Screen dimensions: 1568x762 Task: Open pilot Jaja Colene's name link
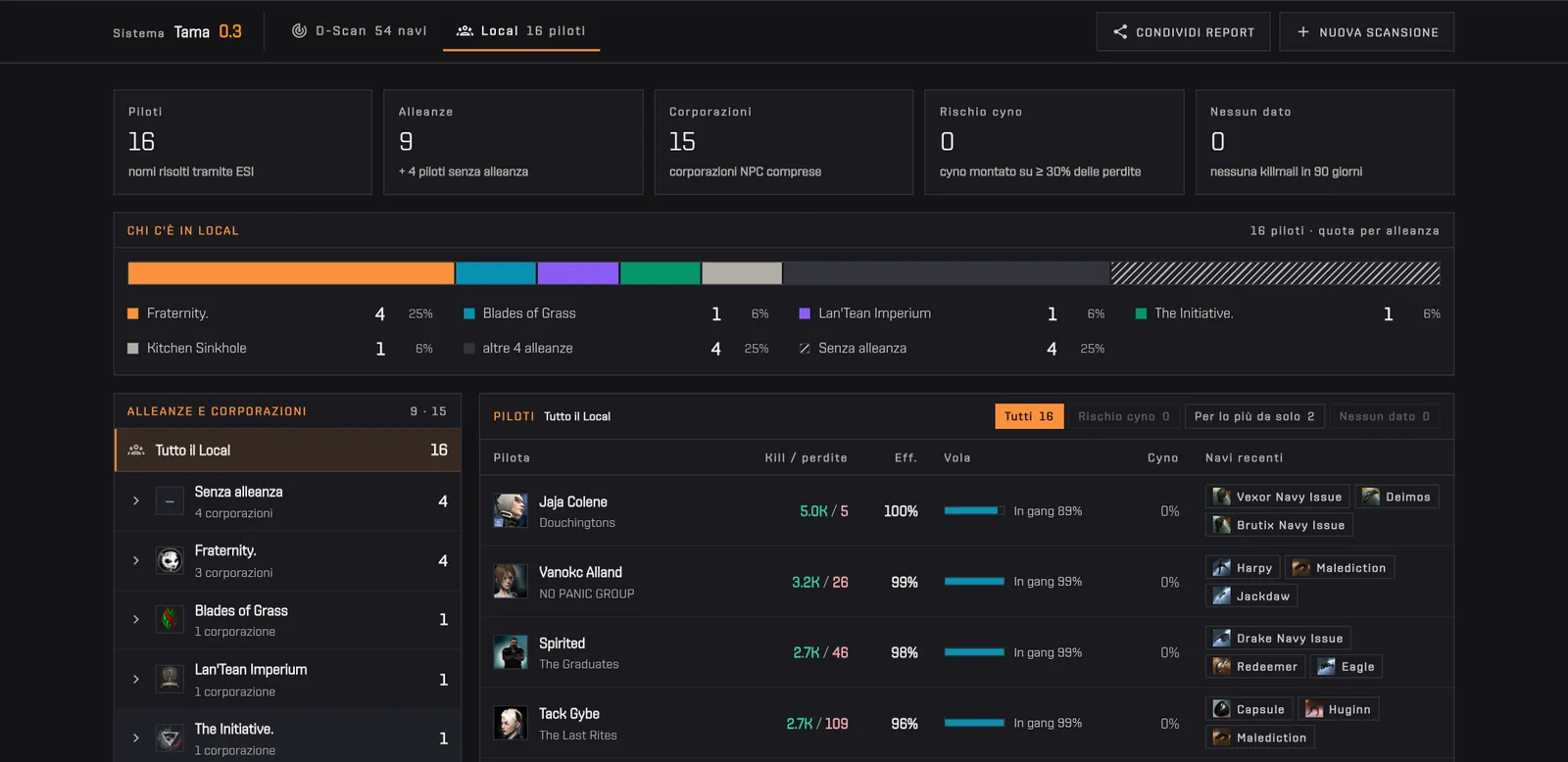point(573,501)
